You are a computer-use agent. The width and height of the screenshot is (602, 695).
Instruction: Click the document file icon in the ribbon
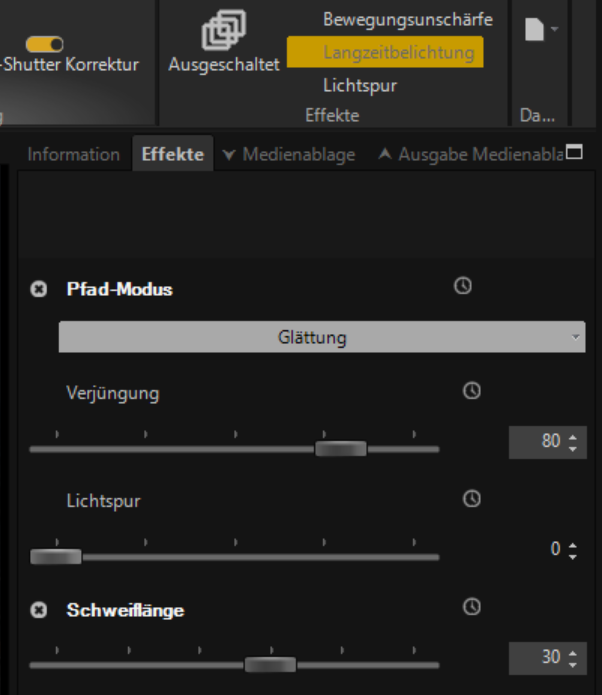(534, 29)
